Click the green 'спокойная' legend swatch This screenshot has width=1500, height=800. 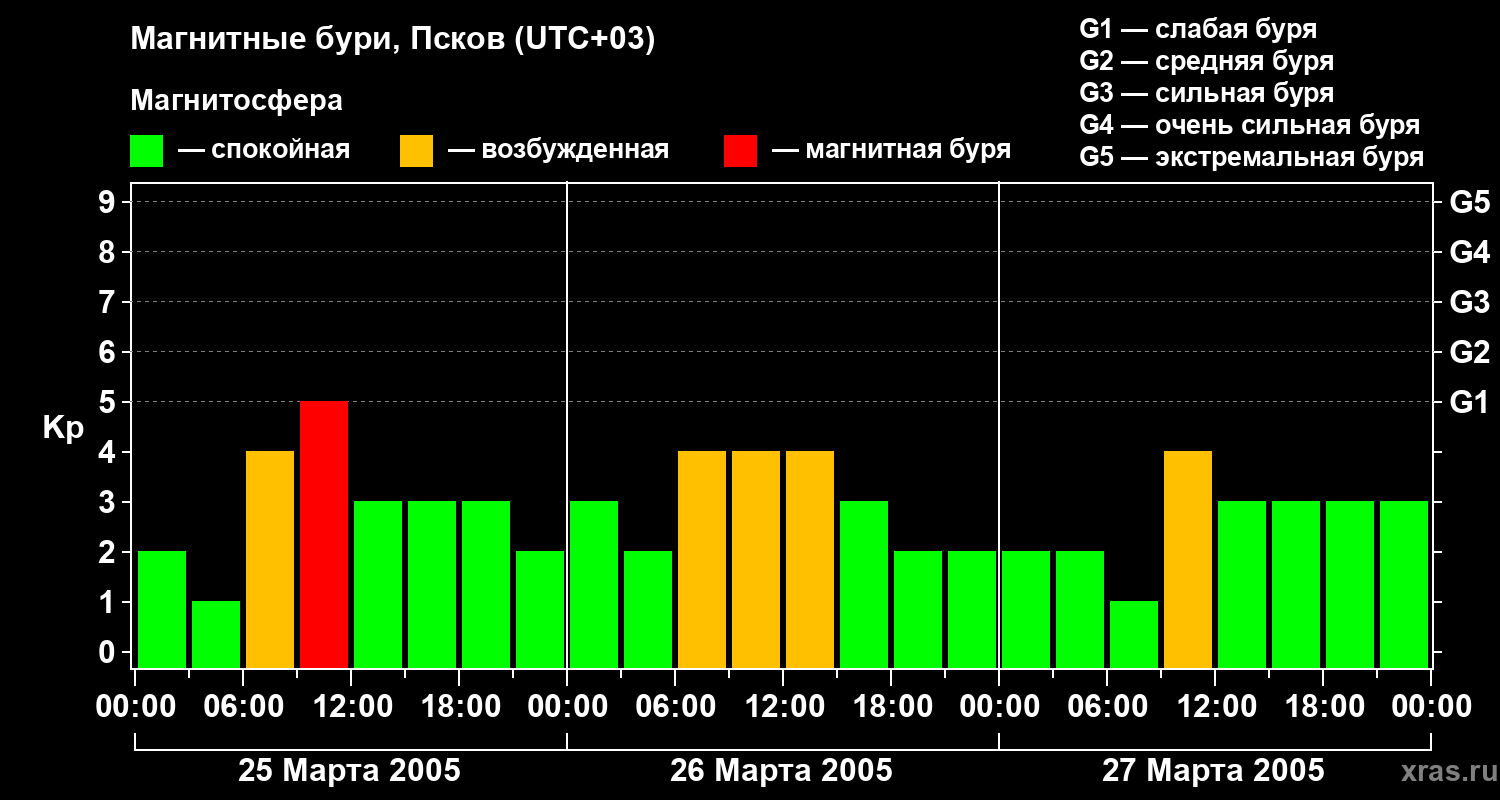pos(146,151)
